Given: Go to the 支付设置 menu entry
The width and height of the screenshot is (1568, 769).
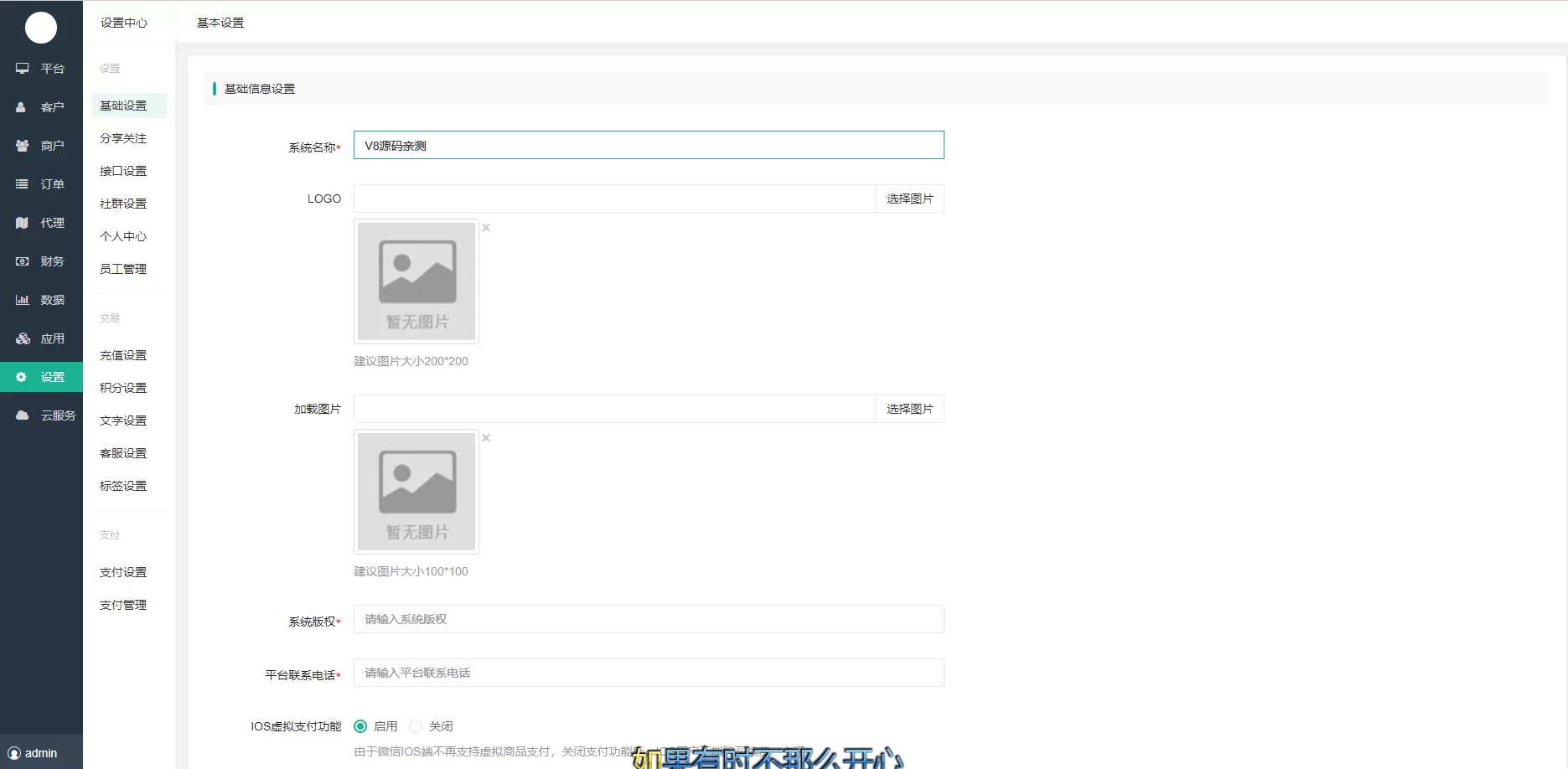Looking at the screenshot, I should point(123,572).
